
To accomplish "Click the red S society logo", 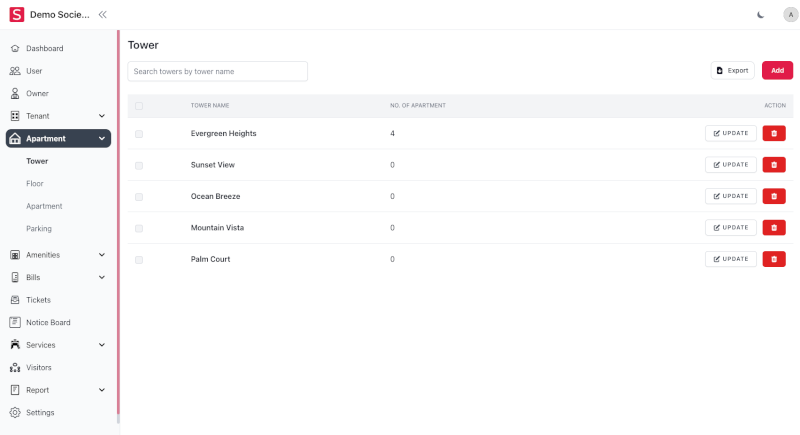I will (x=16, y=15).
